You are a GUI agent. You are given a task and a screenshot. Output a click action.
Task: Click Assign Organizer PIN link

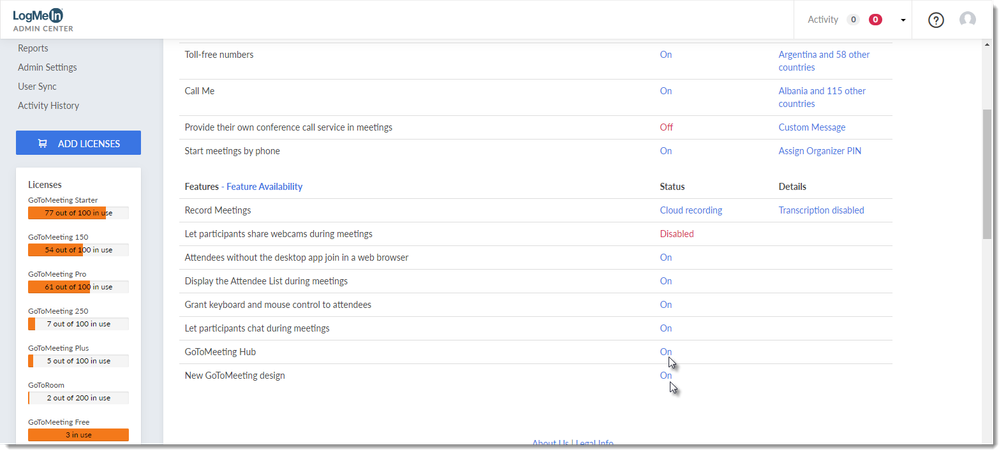click(820, 151)
